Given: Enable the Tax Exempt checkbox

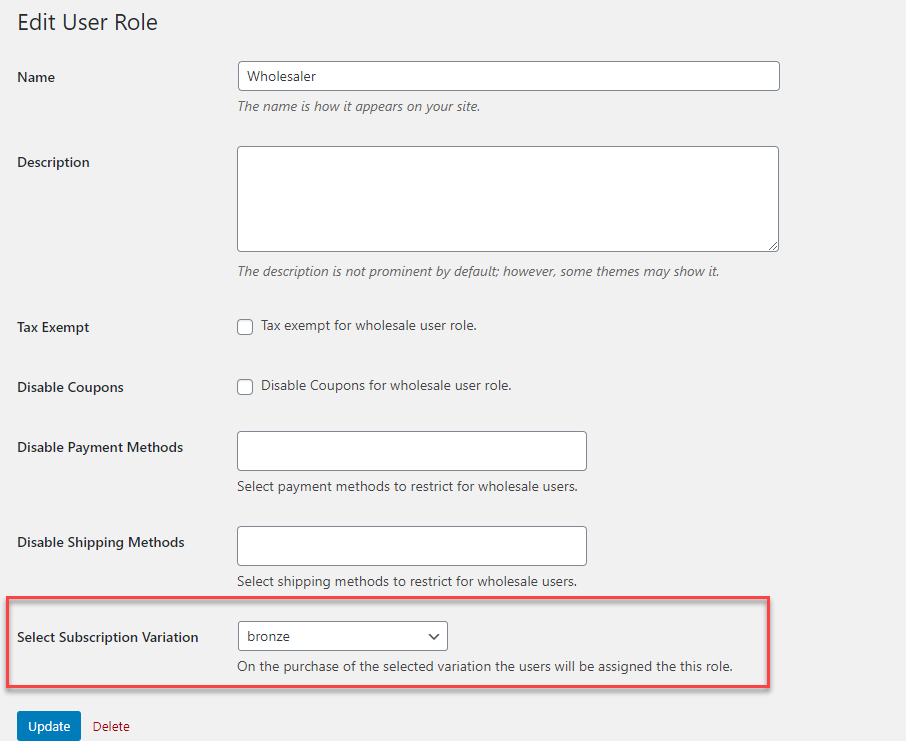Looking at the screenshot, I should coord(245,327).
